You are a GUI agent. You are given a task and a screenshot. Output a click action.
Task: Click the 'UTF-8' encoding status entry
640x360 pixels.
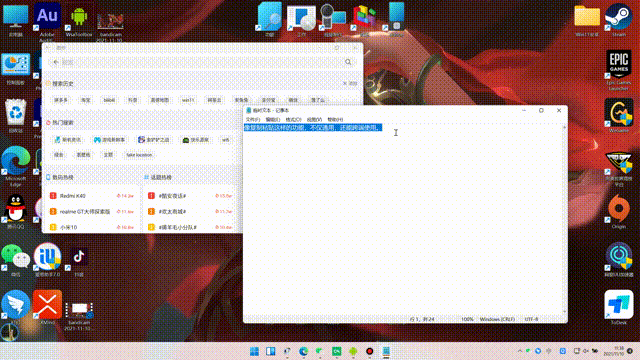(531, 319)
